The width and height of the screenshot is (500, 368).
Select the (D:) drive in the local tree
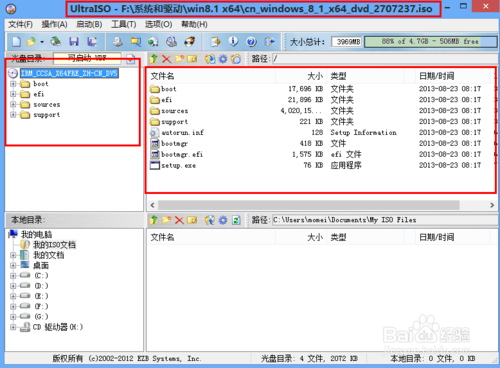tap(41, 286)
